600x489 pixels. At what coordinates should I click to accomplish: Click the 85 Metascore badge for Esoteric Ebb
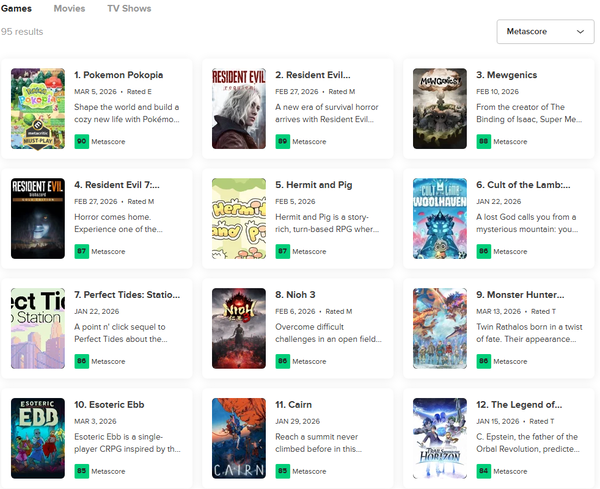(x=82, y=471)
